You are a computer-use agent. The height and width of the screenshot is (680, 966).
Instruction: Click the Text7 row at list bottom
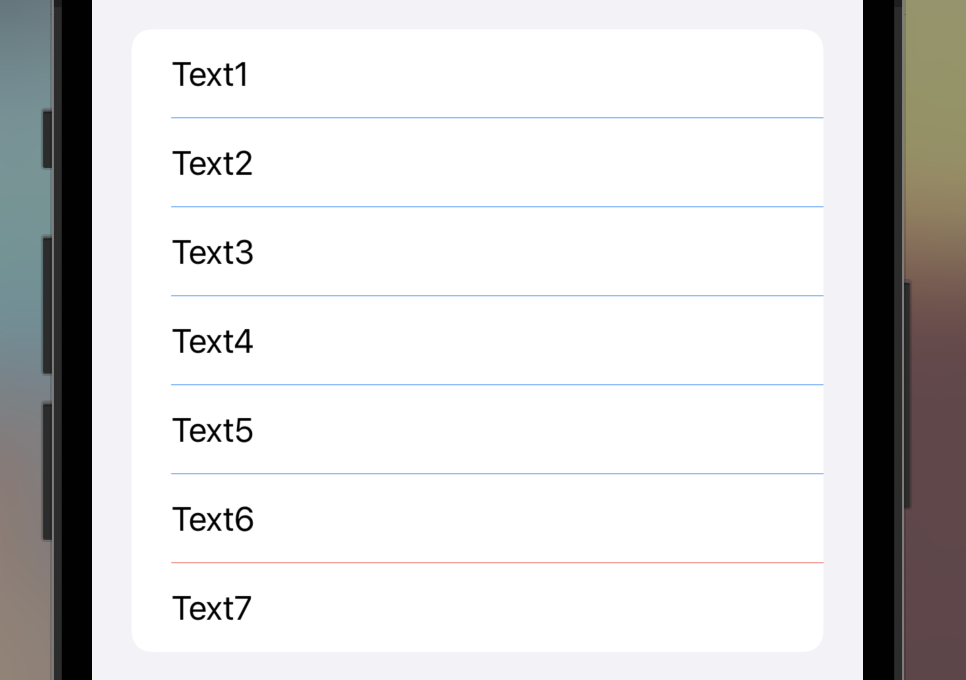click(x=477, y=607)
